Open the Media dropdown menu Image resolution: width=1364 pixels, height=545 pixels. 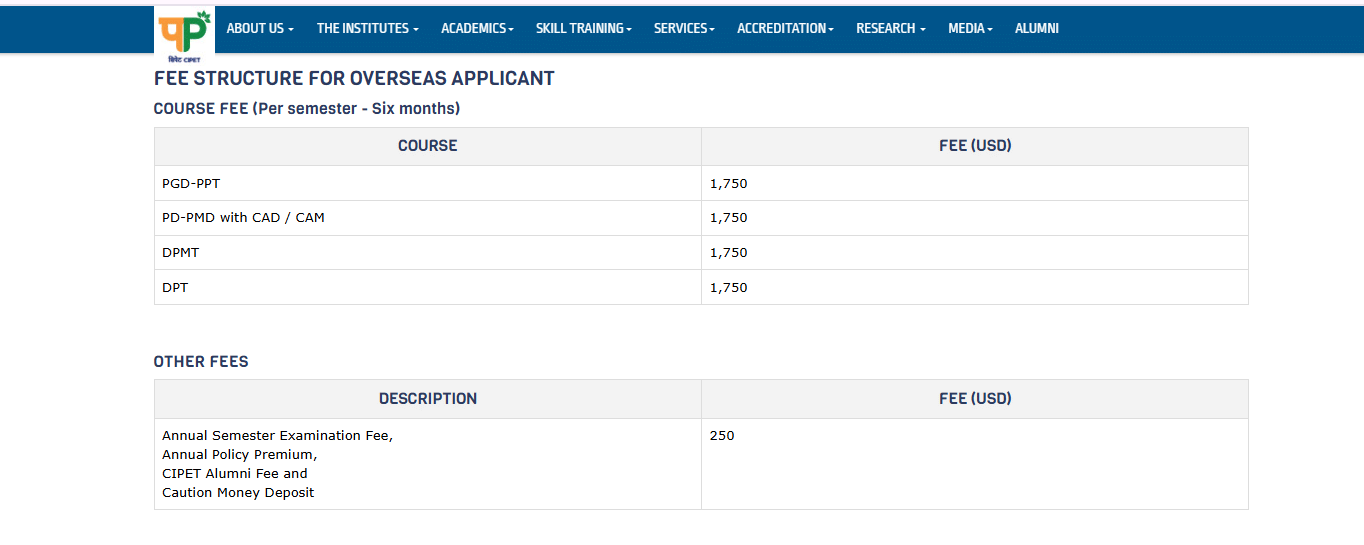(x=970, y=29)
